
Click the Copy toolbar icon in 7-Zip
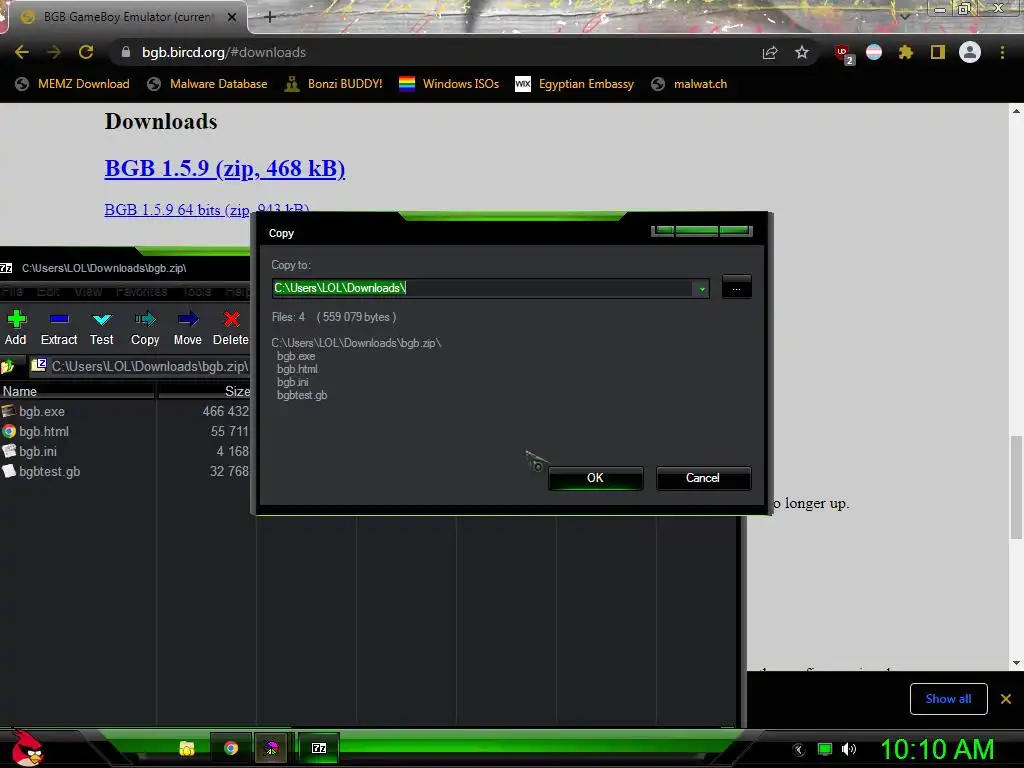(145, 327)
